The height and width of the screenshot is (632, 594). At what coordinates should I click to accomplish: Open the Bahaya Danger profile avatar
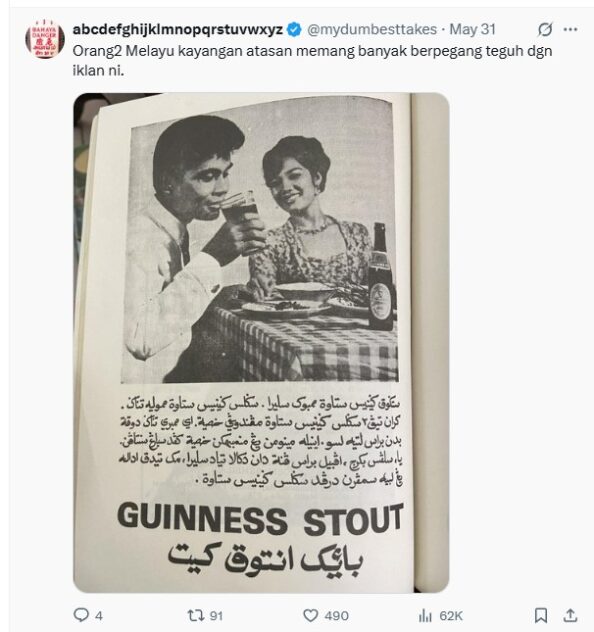pyautogui.click(x=45, y=39)
